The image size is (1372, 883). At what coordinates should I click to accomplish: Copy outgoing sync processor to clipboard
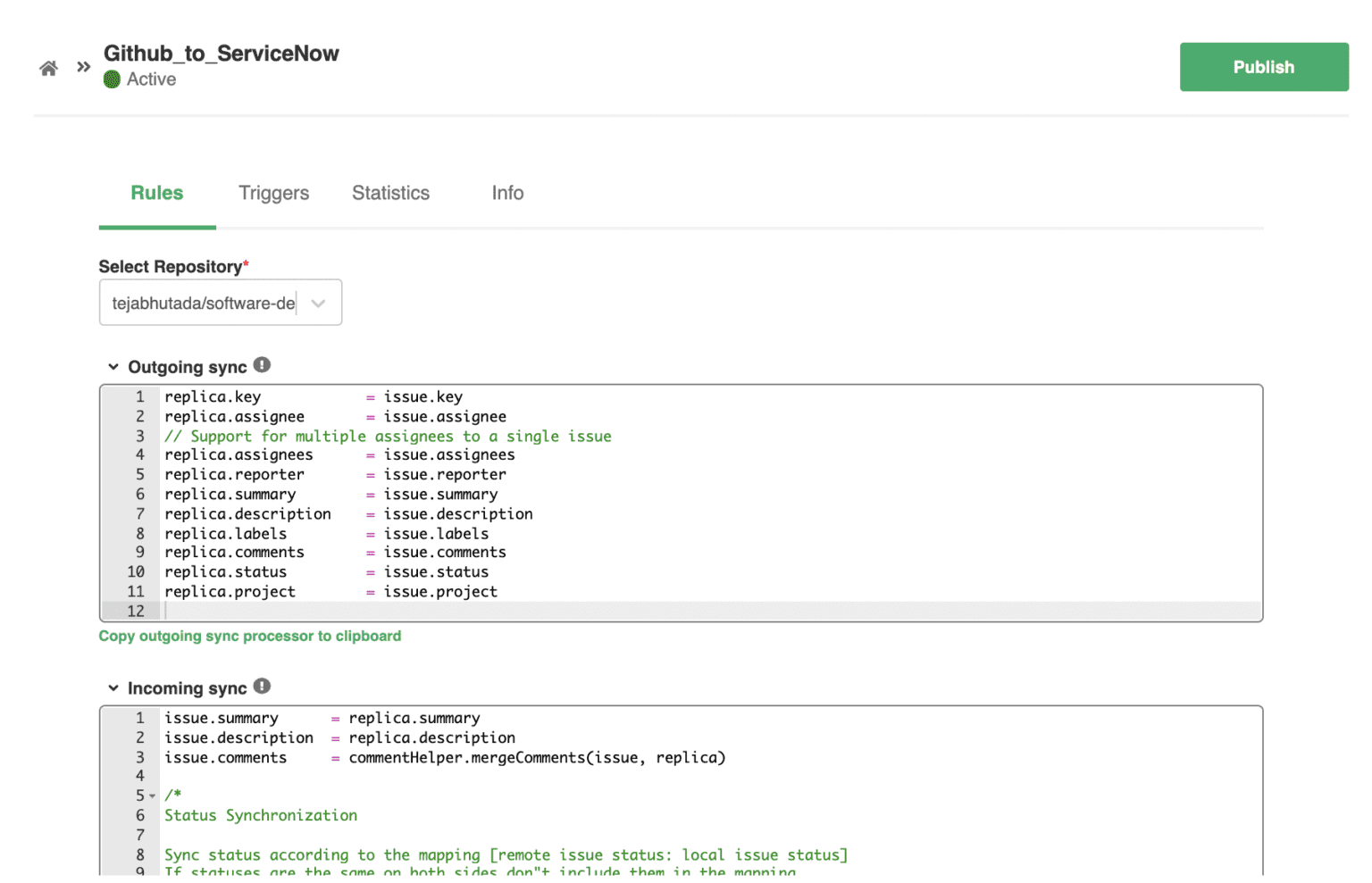250,636
